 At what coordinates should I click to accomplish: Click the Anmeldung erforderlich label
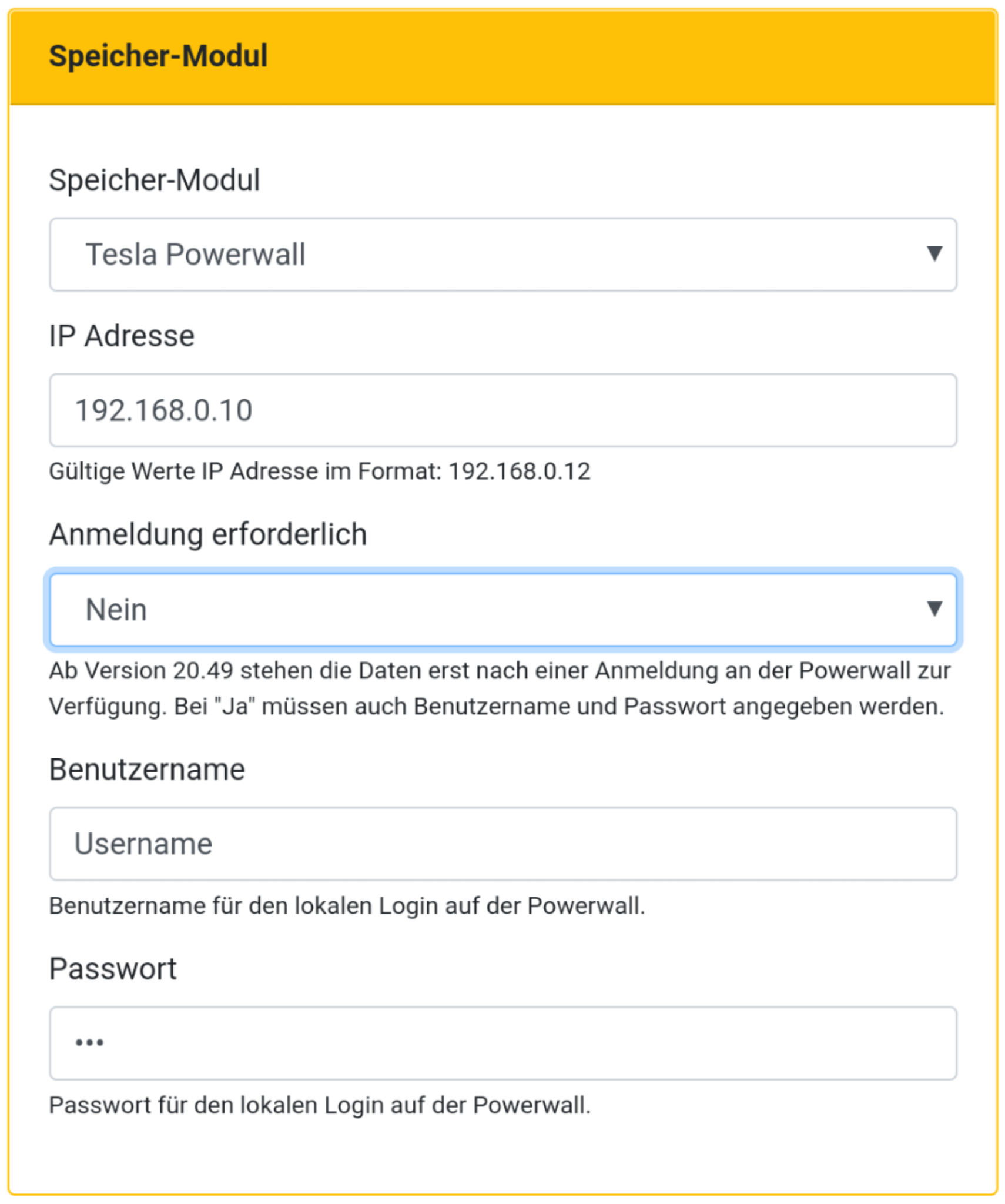(208, 534)
